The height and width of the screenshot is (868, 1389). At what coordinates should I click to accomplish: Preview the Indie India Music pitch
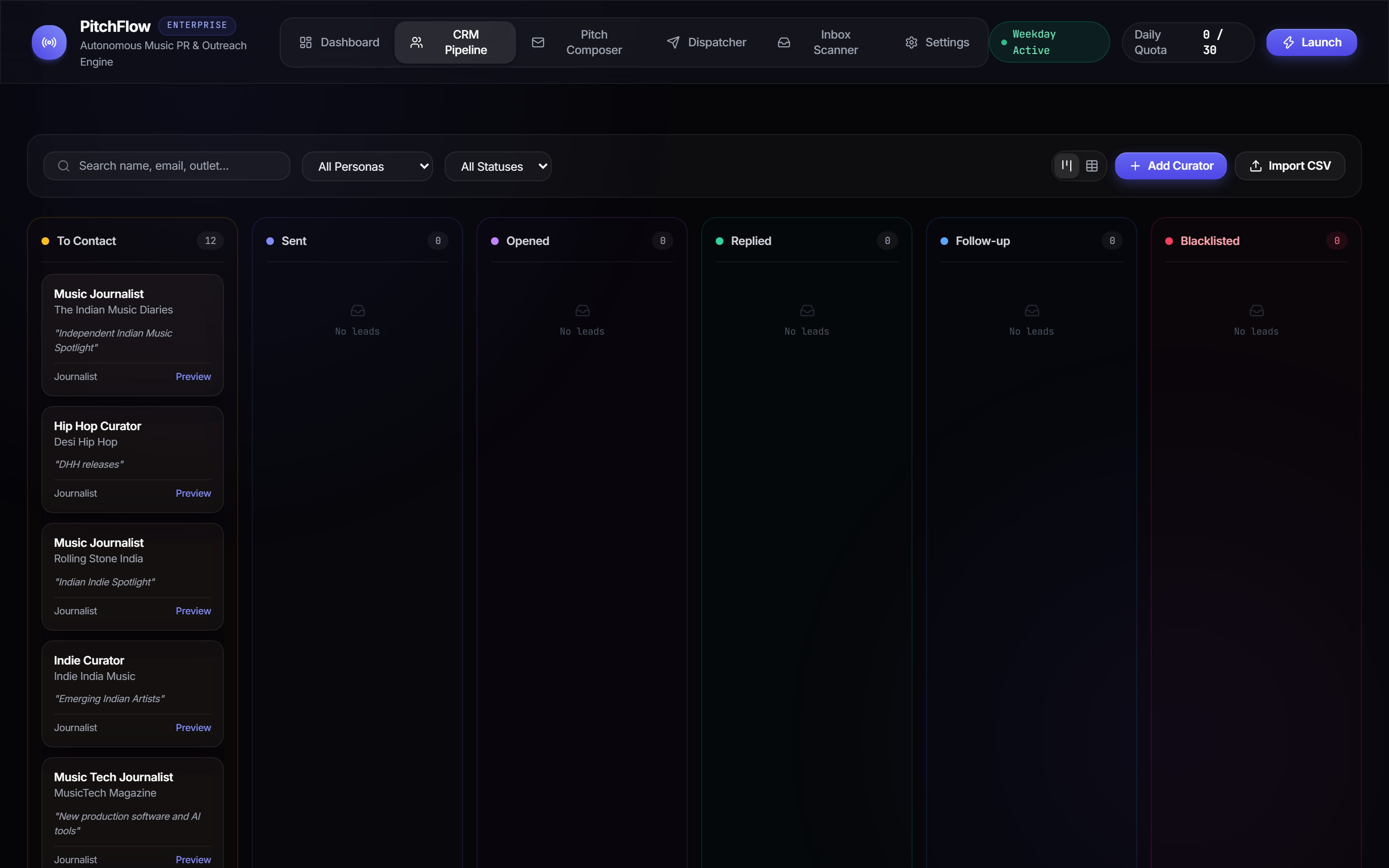point(193,727)
